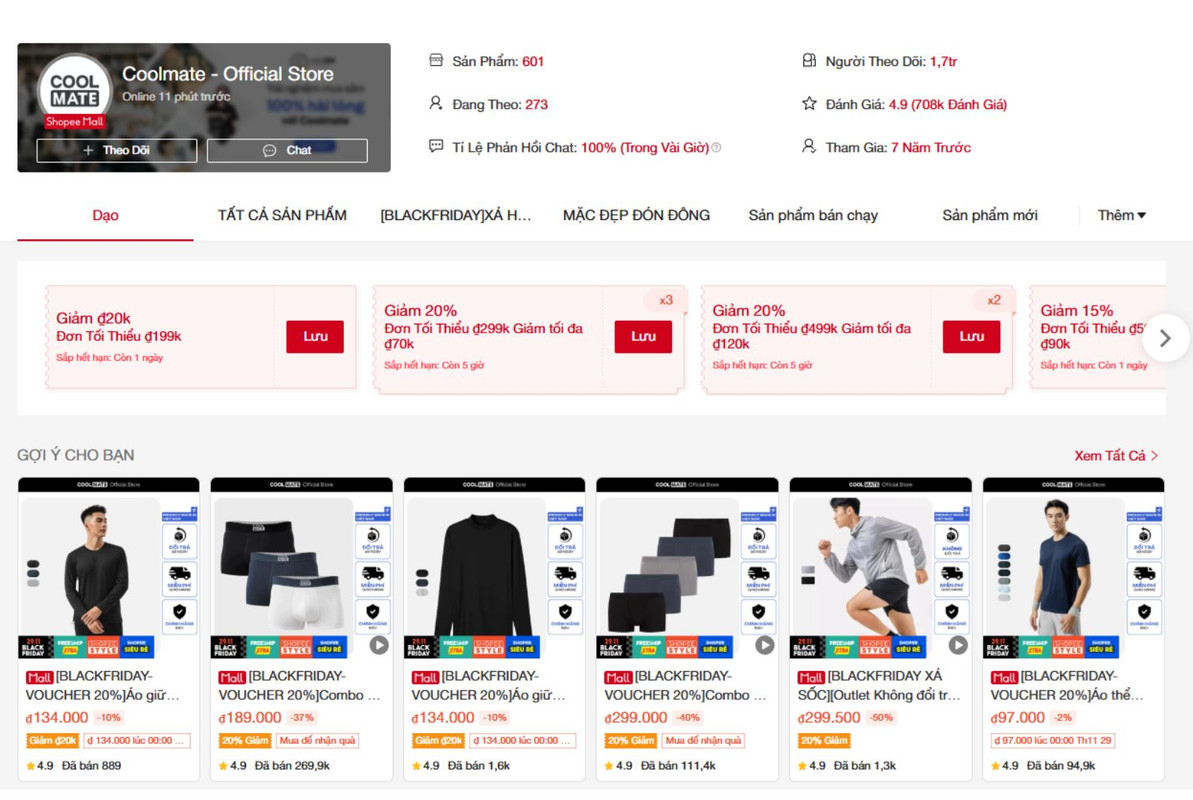This screenshot has height=800, width=1193.
Task: Click the store icon beside Sản Phẩm
Action: click(x=436, y=60)
